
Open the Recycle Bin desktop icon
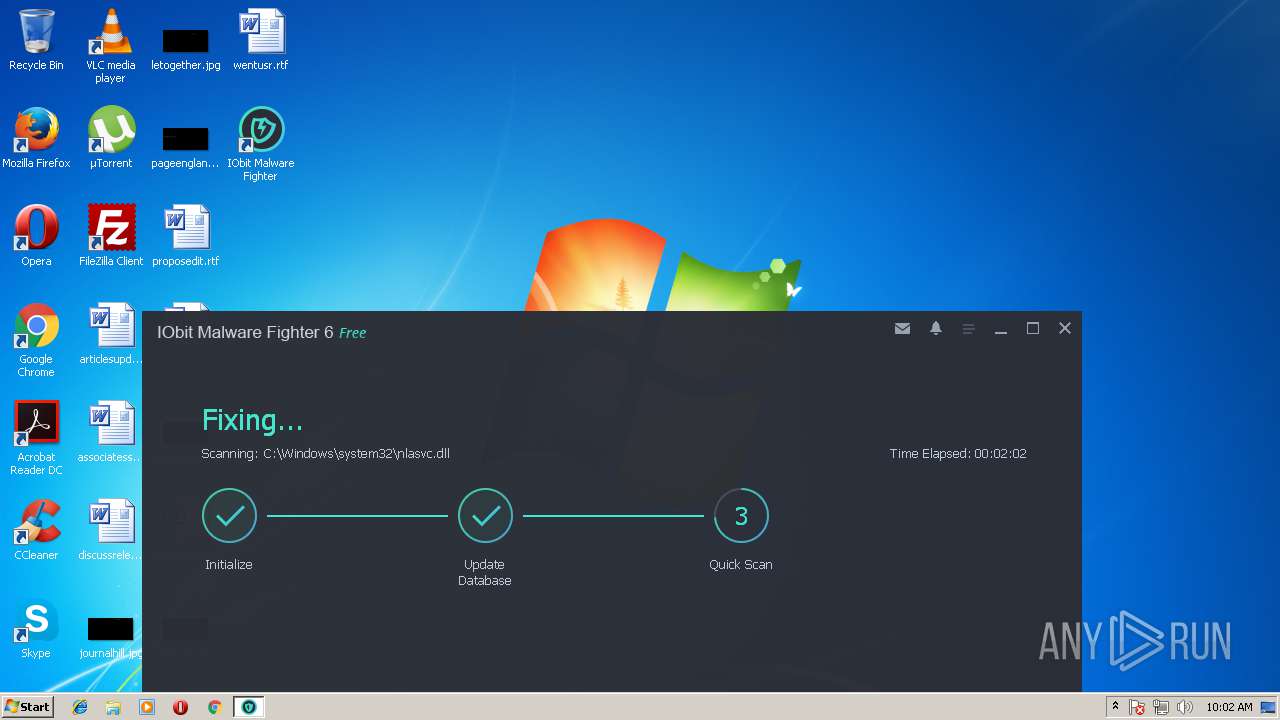36,40
